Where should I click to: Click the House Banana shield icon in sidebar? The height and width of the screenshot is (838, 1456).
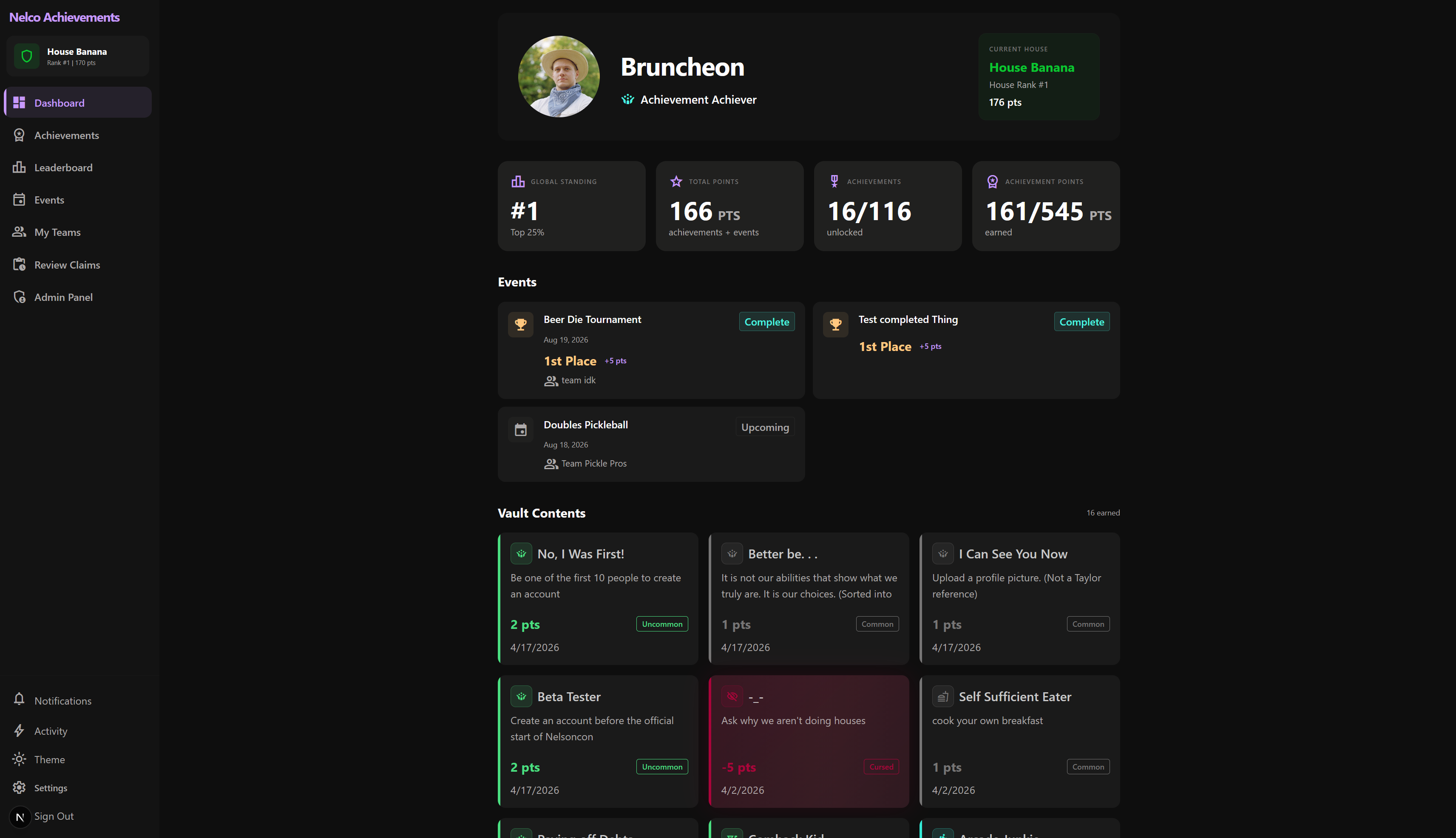point(26,55)
